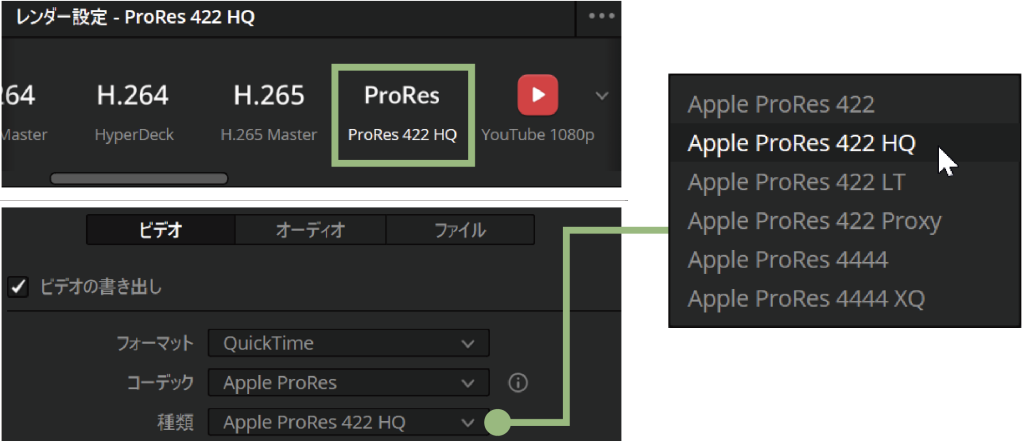The width and height of the screenshot is (1024, 445).
Task: Select Apple ProRes 422 from list
Action: 781,104
